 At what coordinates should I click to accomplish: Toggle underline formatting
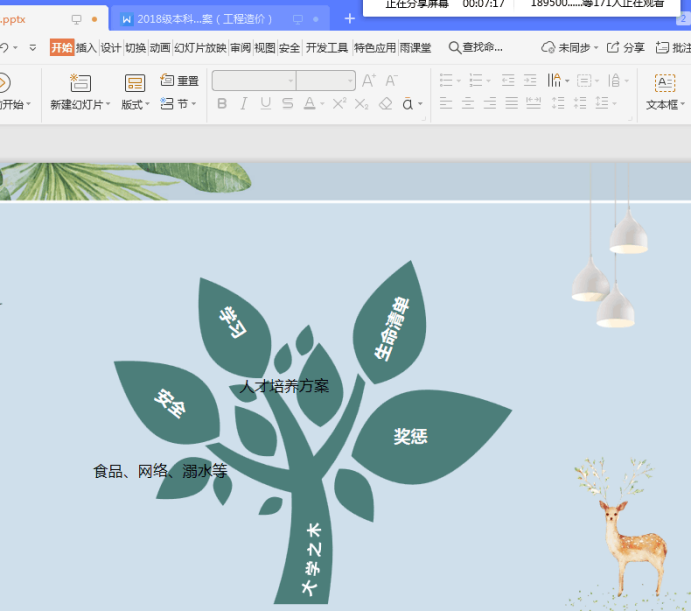[265, 104]
